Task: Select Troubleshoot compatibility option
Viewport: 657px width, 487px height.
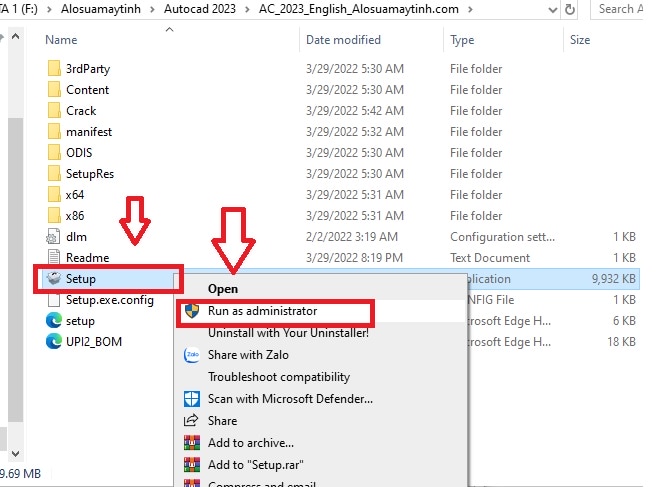Action: [278, 377]
